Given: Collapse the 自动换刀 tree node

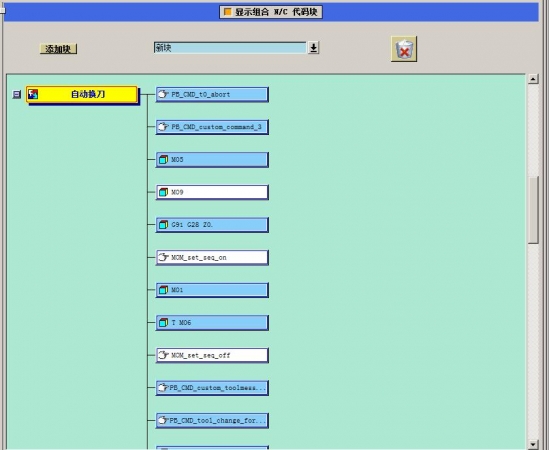Looking at the screenshot, I should point(16,94).
